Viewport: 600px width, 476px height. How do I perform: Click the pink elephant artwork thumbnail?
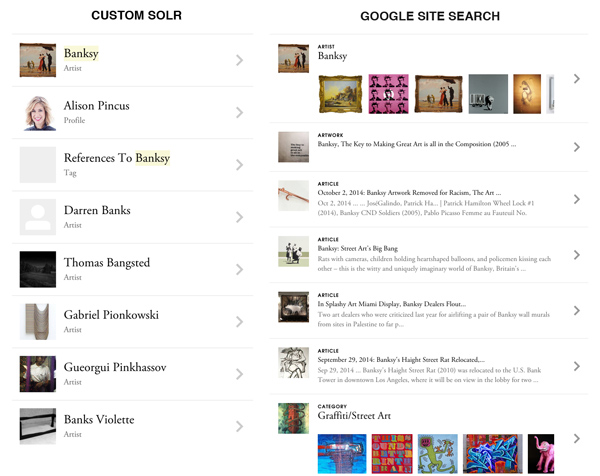tap(541, 454)
